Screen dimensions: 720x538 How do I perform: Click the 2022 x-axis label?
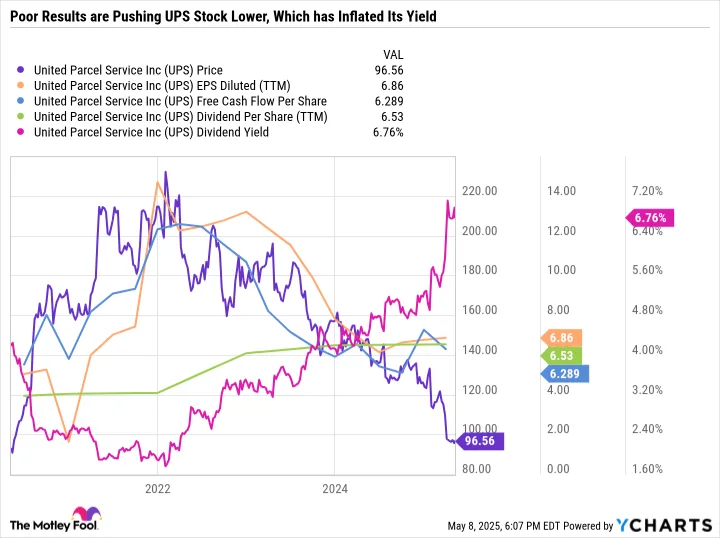point(158,489)
